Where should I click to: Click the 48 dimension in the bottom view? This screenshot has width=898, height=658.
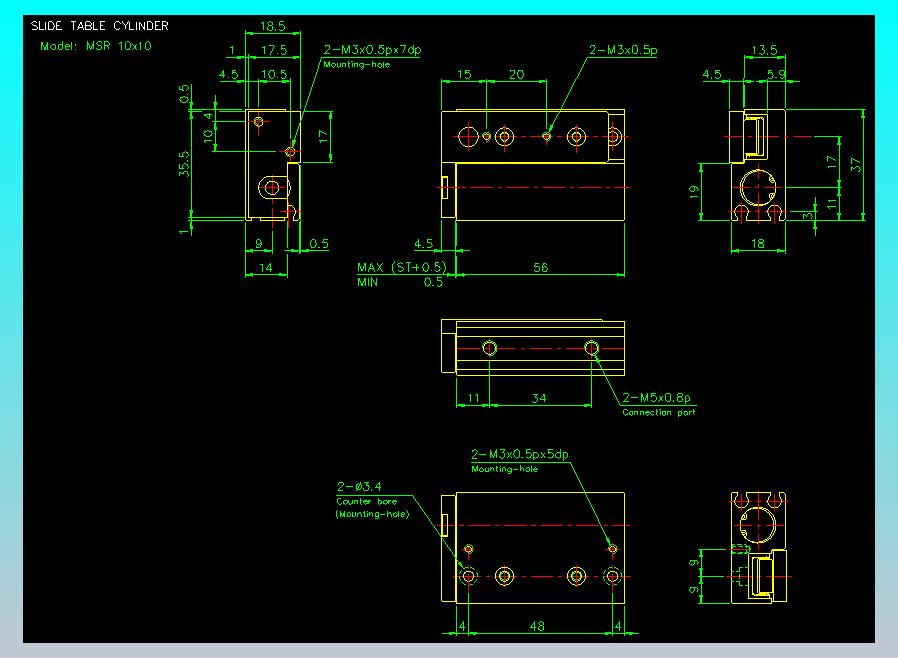(537, 625)
